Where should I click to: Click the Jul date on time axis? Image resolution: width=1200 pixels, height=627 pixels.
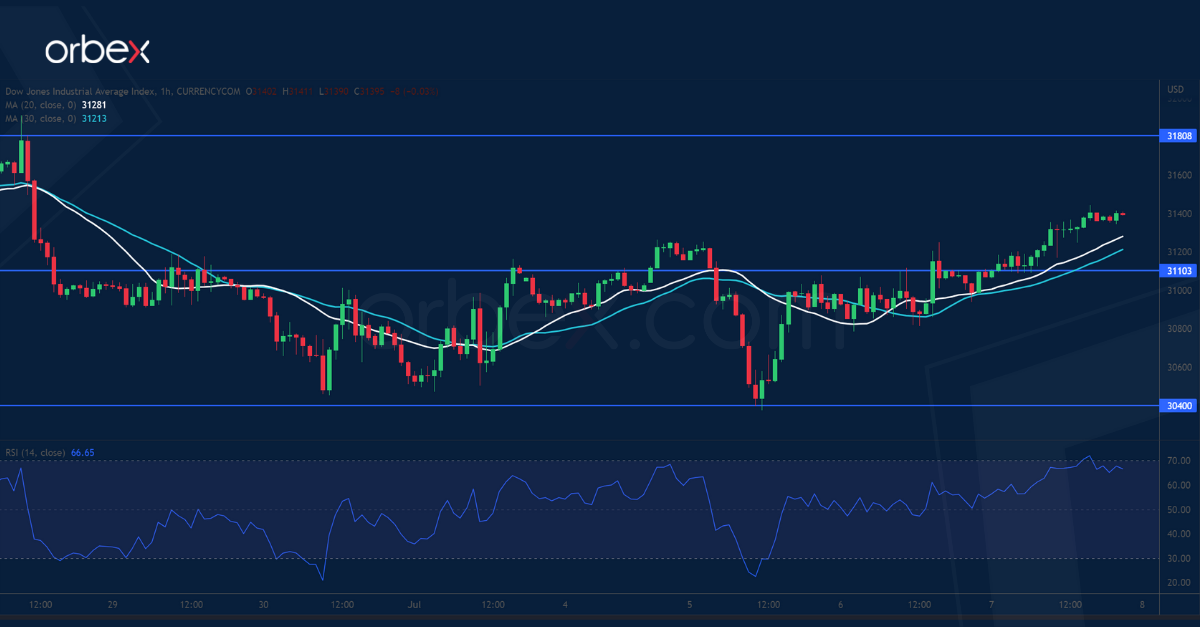[x=414, y=605]
